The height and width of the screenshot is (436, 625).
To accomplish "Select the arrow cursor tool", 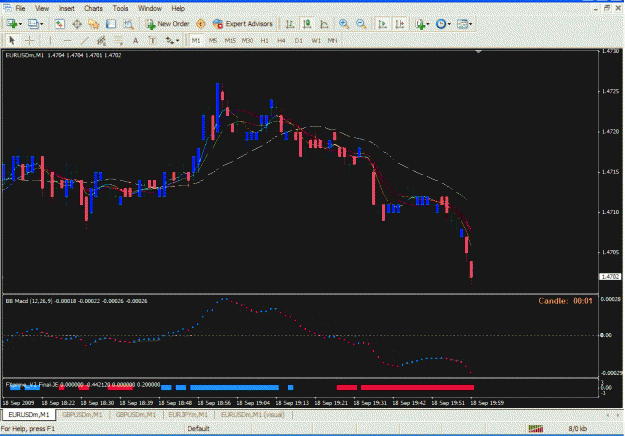I will (x=12, y=40).
